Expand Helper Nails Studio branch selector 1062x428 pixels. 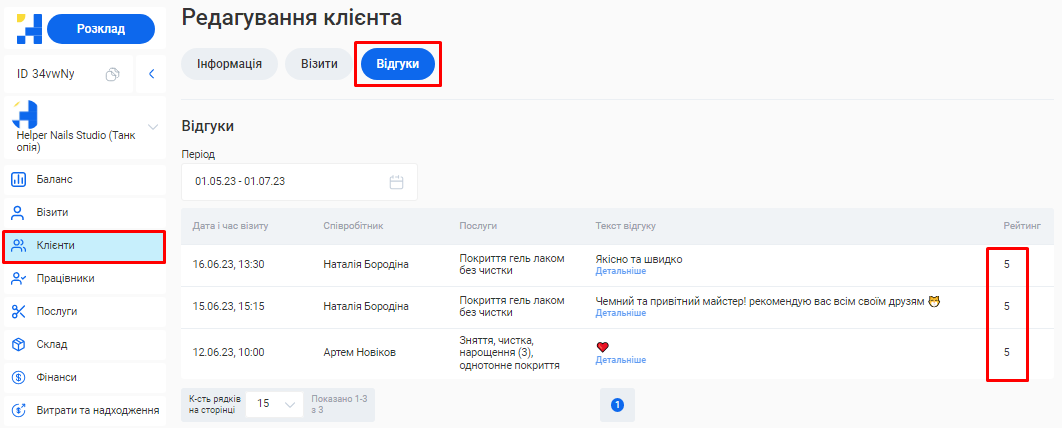(153, 127)
